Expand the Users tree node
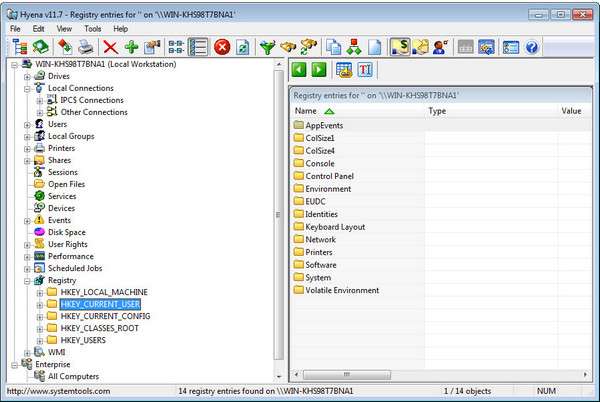The image size is (600, 402). click(x=27, y=125)
